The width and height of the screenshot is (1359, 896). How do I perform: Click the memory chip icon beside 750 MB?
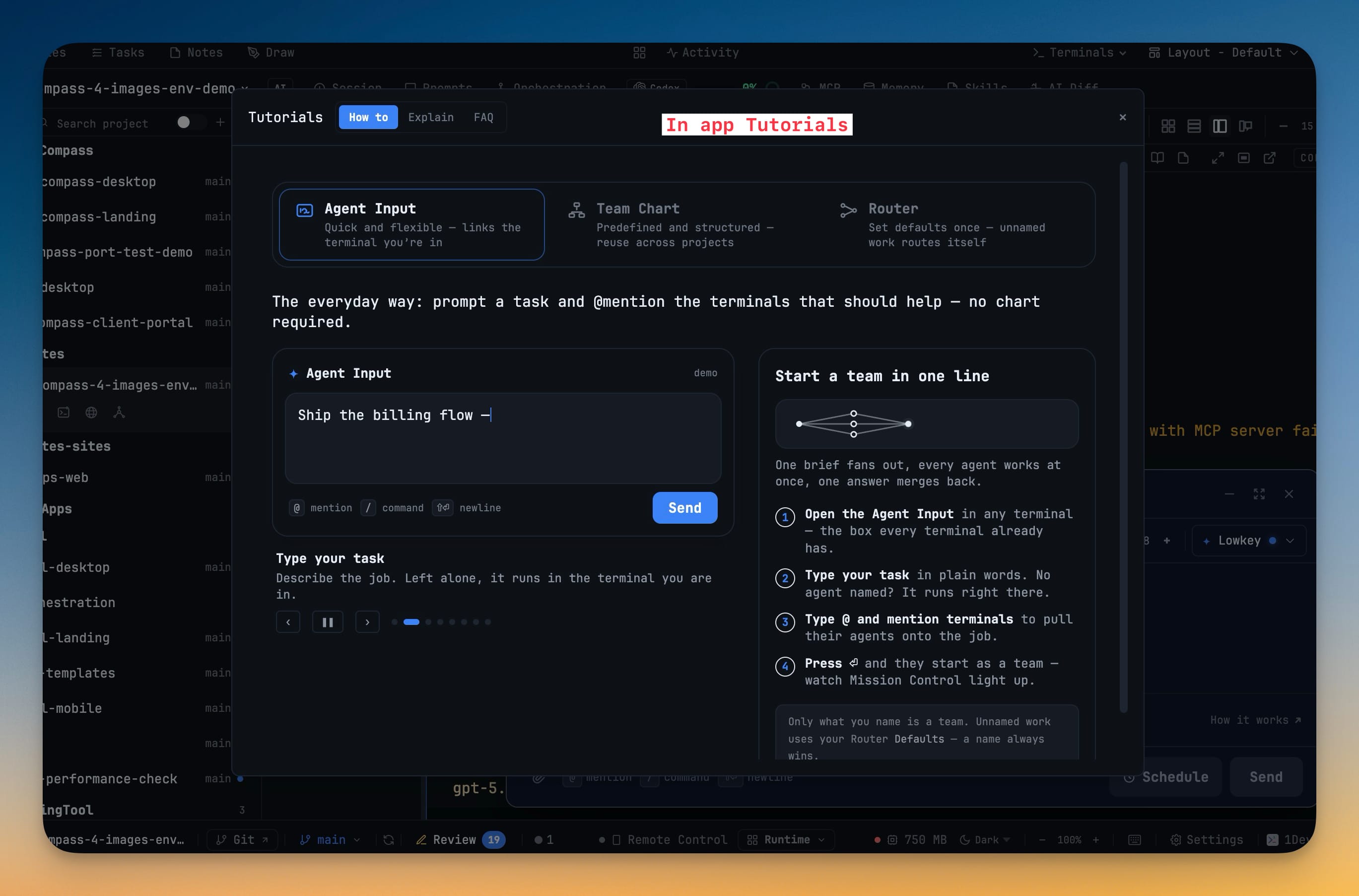click(892, 839)
